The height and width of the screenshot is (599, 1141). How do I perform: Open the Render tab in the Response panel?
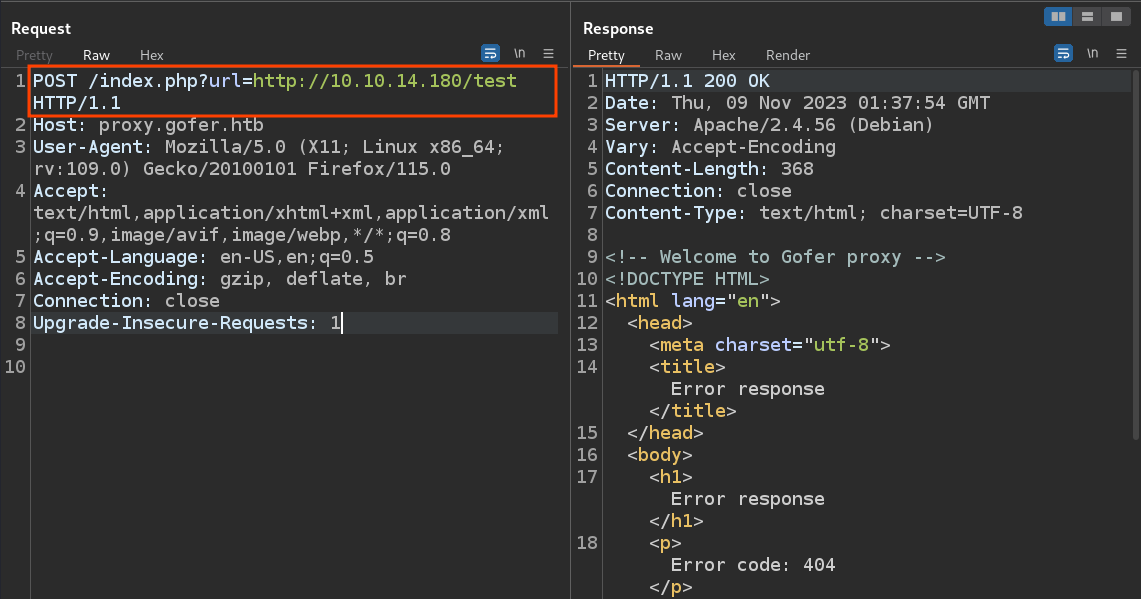787,55
